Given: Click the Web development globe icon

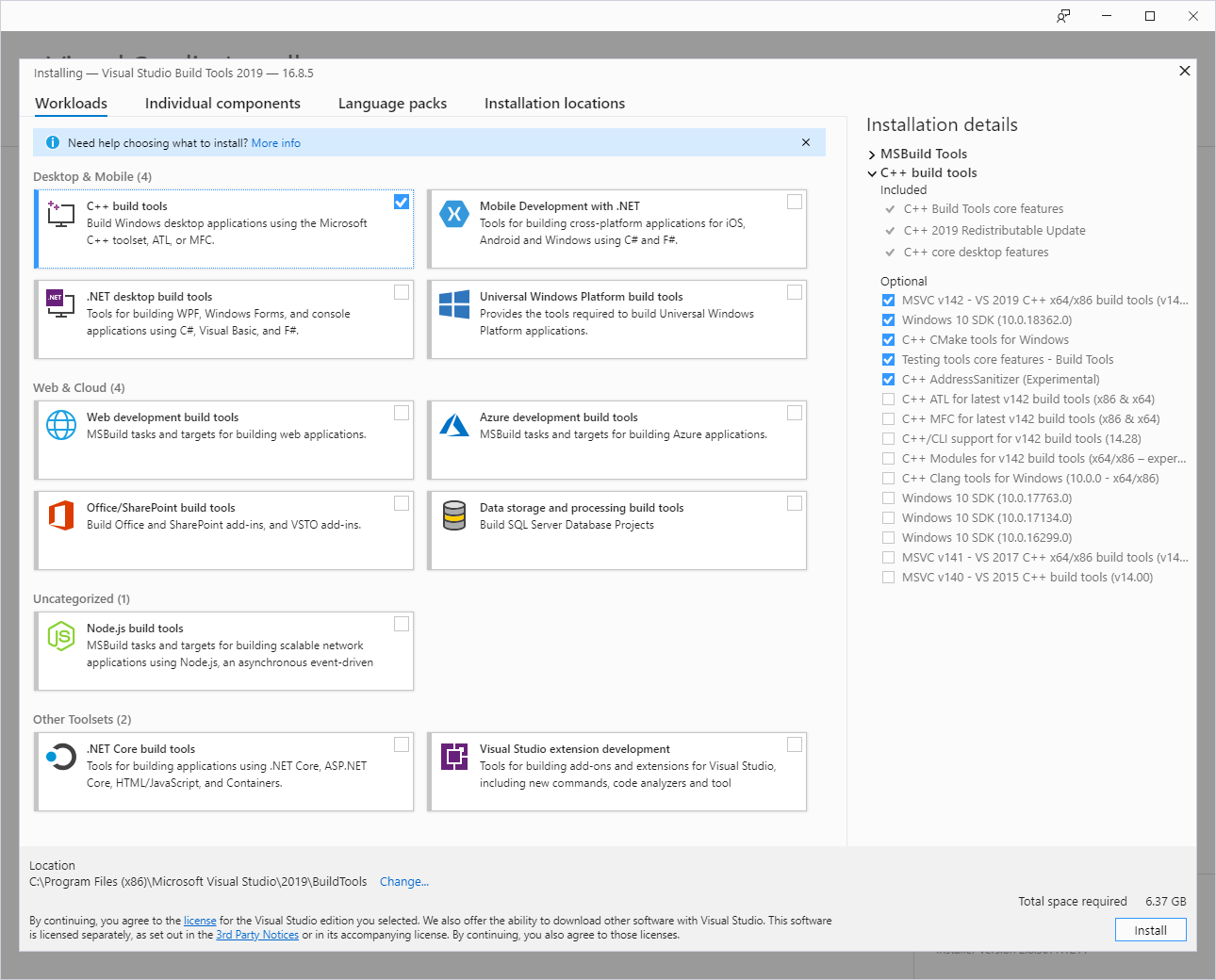Looking at the screenshot, I should [61, 425].
